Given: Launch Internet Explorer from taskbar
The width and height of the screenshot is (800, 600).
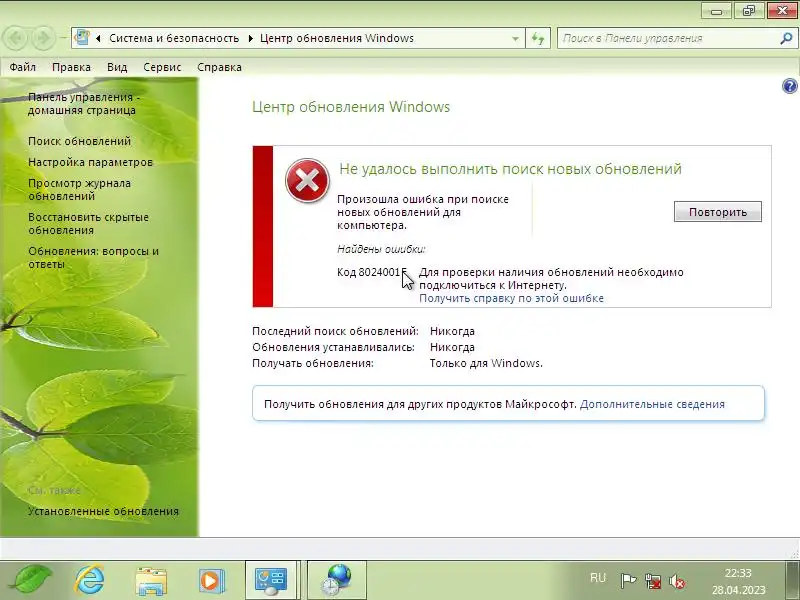Looking at the screenshot, I should click(90, 580).
